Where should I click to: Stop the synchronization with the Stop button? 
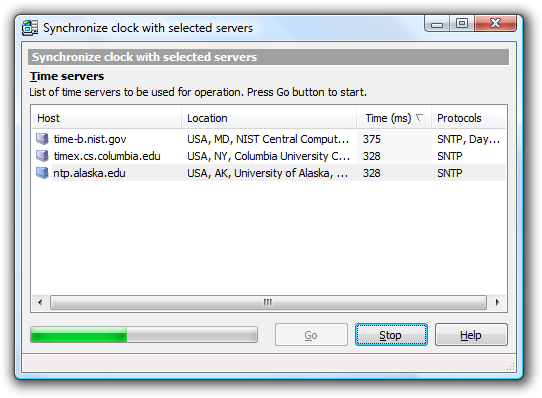(x=391, y=335)
